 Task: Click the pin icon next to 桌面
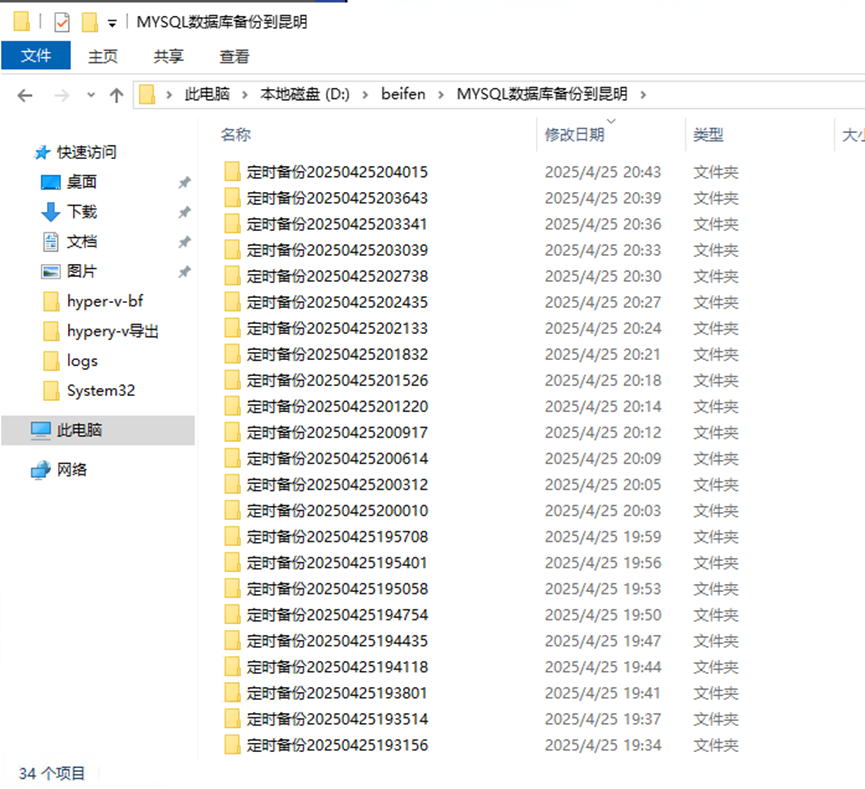[x=184, y=183]
